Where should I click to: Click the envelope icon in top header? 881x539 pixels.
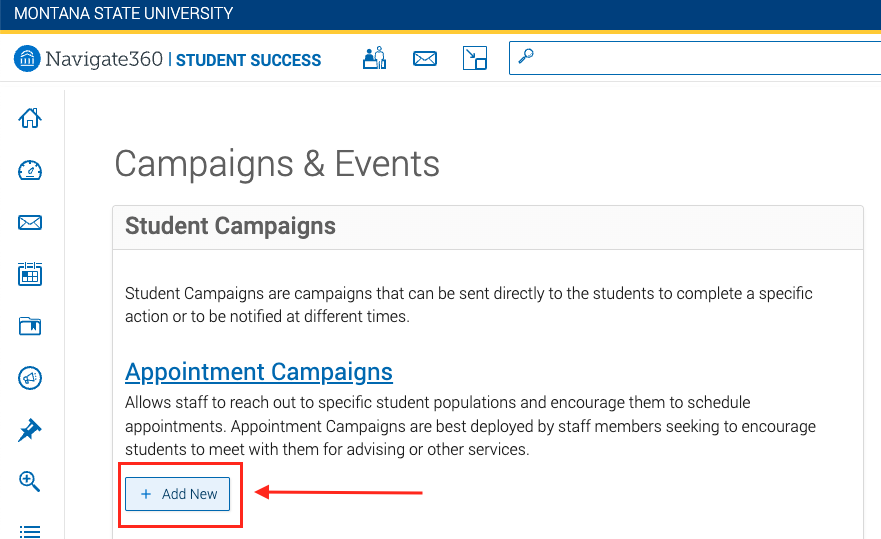(x=425, y=58)
